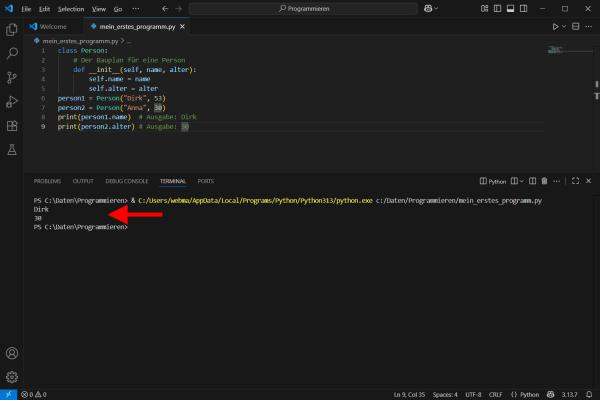Close the terminal panel
Image resolution: width=600 pixels, height=400 pixels.
(589, 181)
